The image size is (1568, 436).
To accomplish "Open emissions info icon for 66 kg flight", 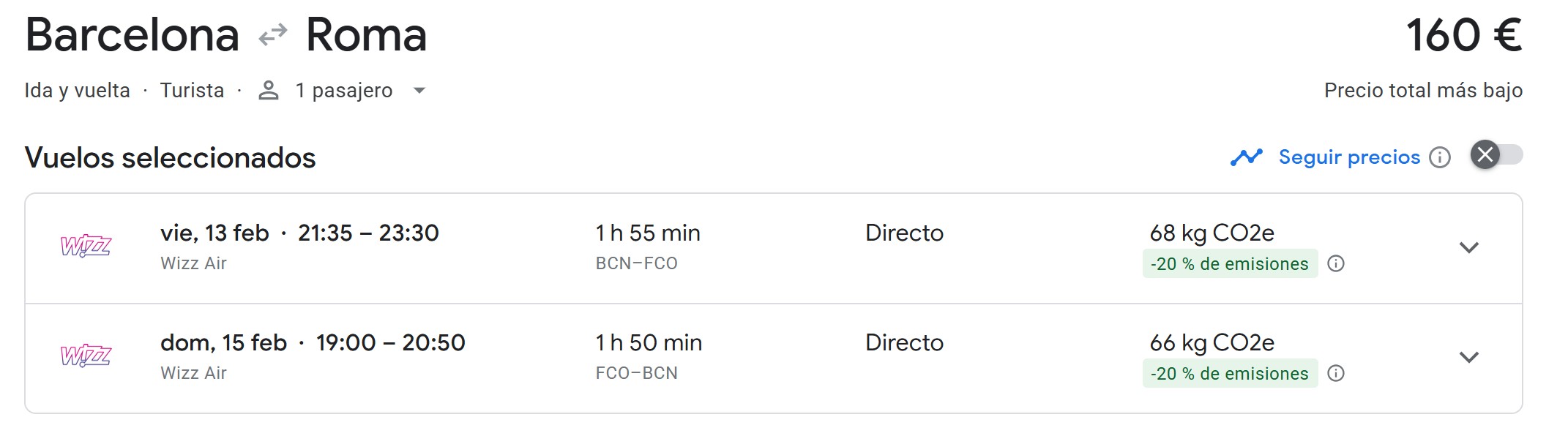I will pyautogui.click(x=1336, y=373).
